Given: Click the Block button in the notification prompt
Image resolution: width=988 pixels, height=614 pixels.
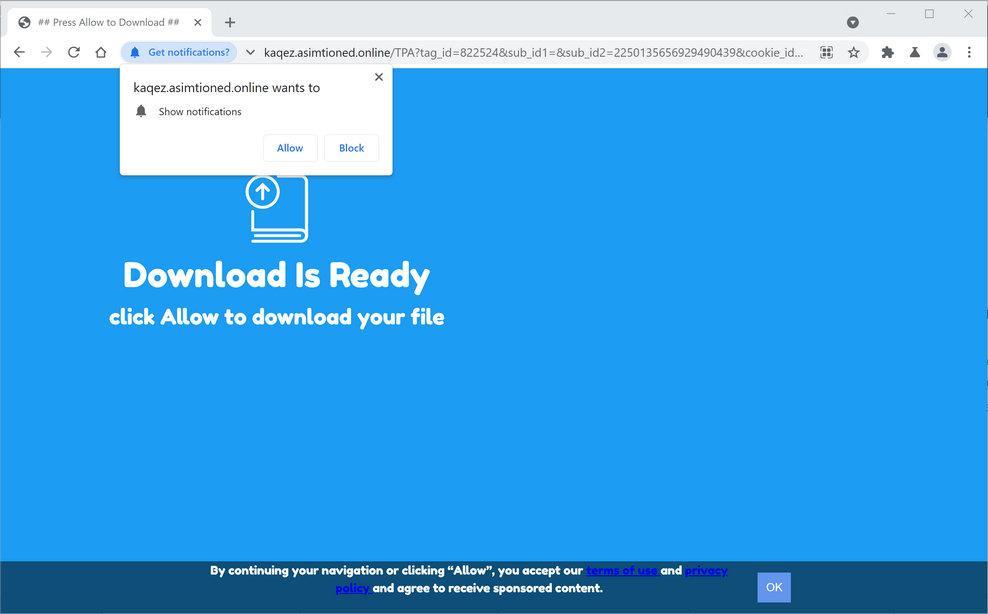Looking at the screenshot, I should (x=351, y=147).
